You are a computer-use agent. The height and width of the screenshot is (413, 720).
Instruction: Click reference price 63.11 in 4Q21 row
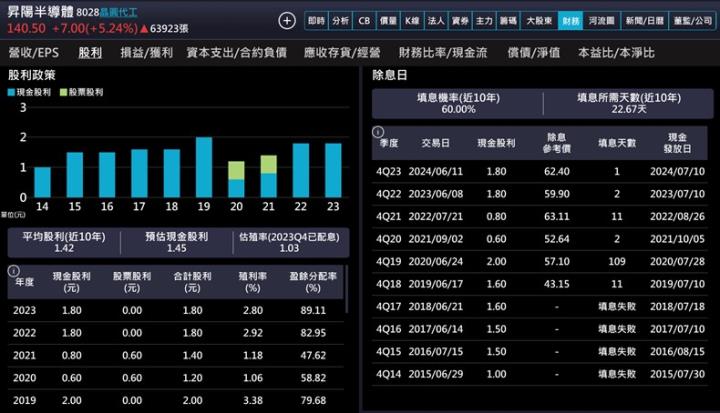pos(557,217)
